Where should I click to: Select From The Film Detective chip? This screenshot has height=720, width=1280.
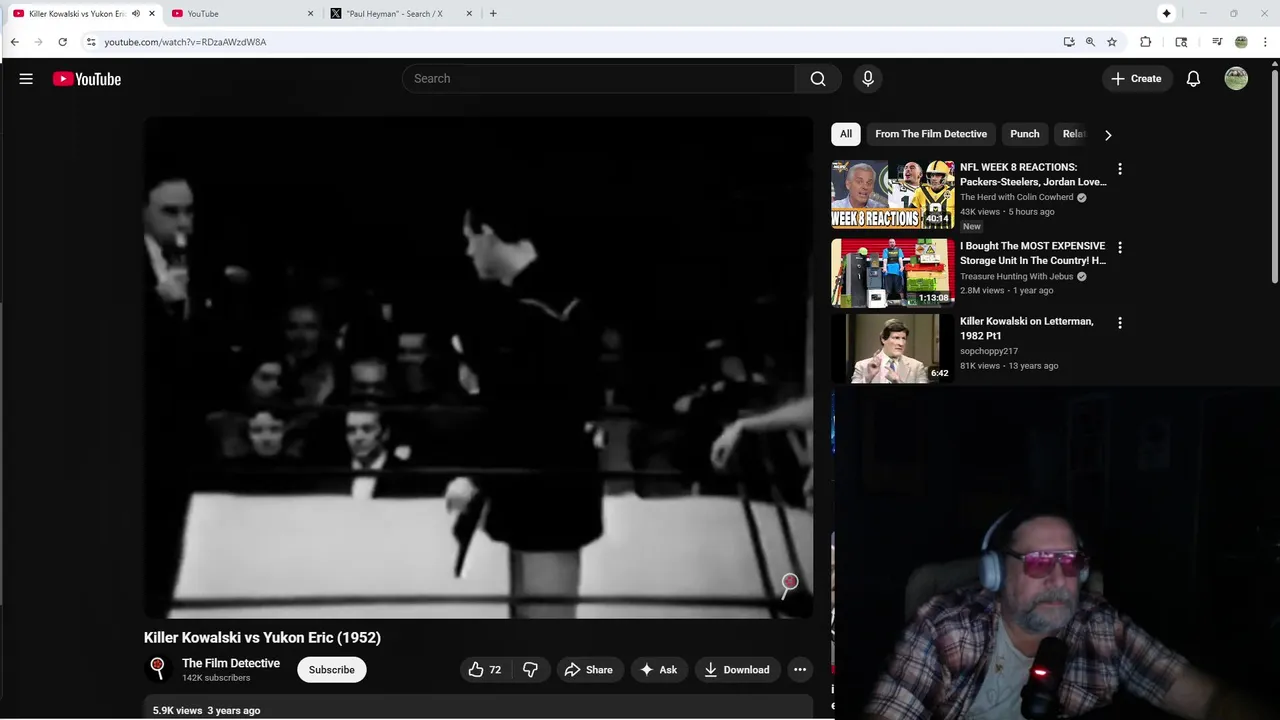[931, 134]
